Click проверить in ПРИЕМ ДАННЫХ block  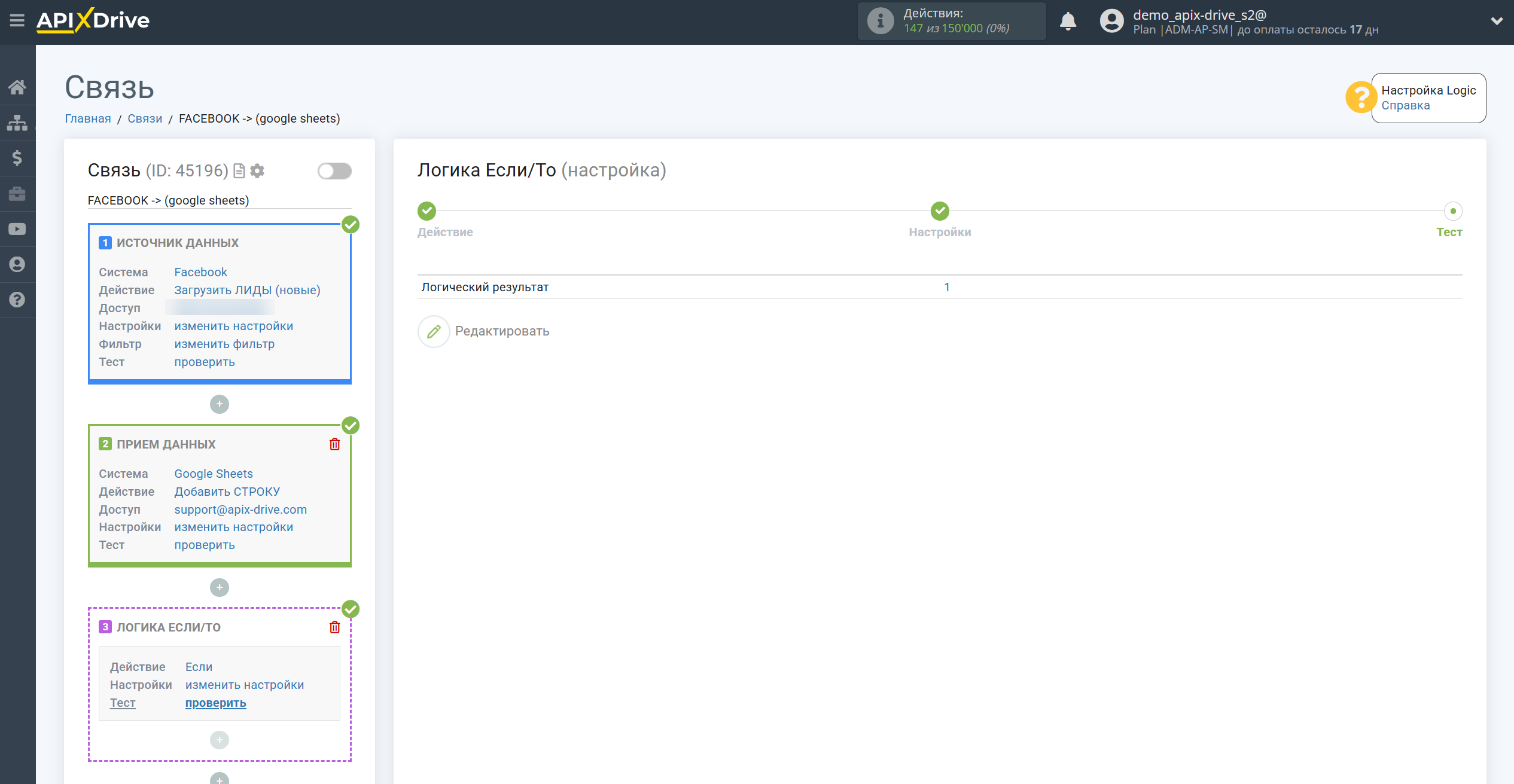click(x=205, y=545)
